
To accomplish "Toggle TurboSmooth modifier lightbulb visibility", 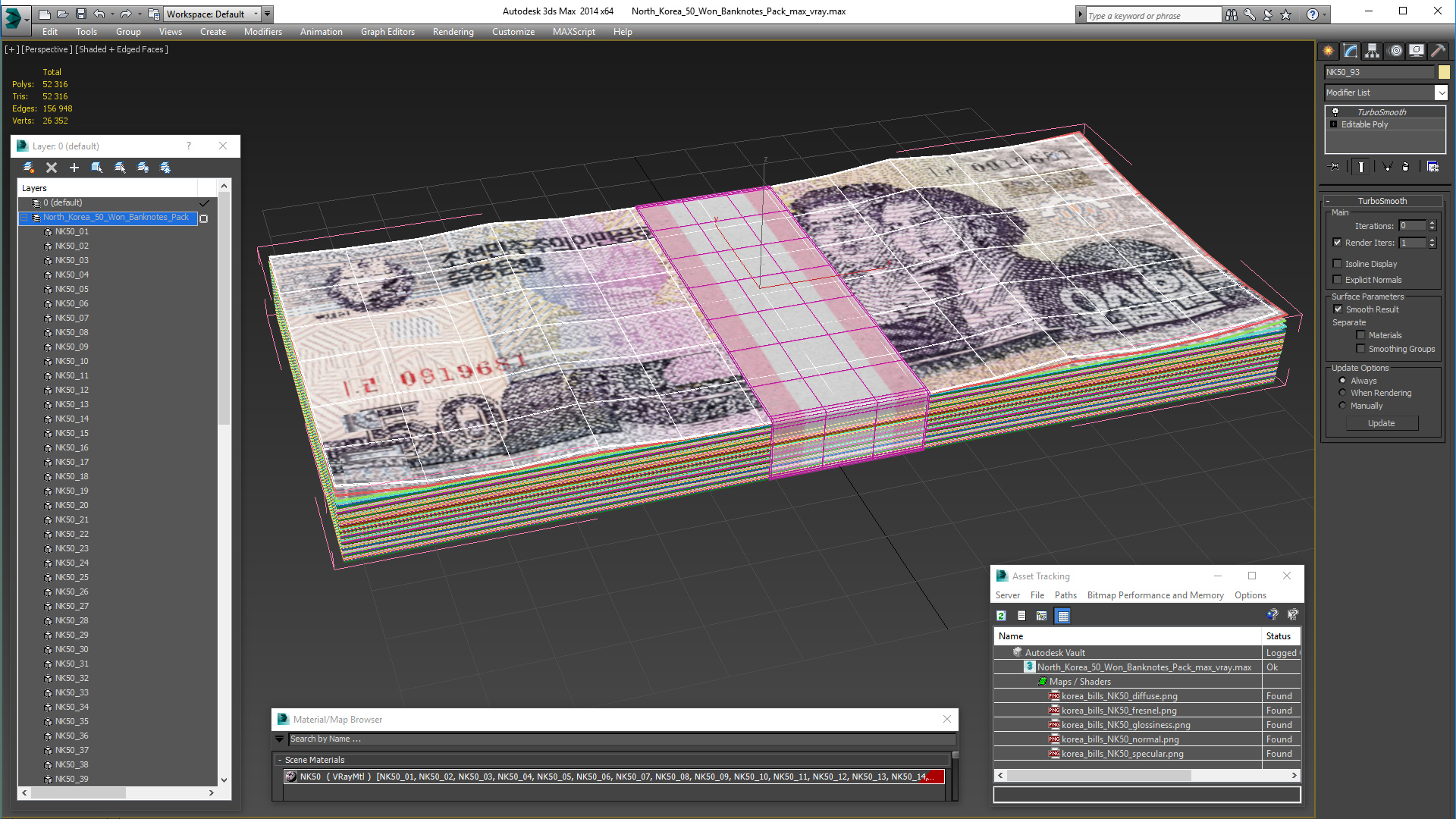I will tap(1335, 111).
